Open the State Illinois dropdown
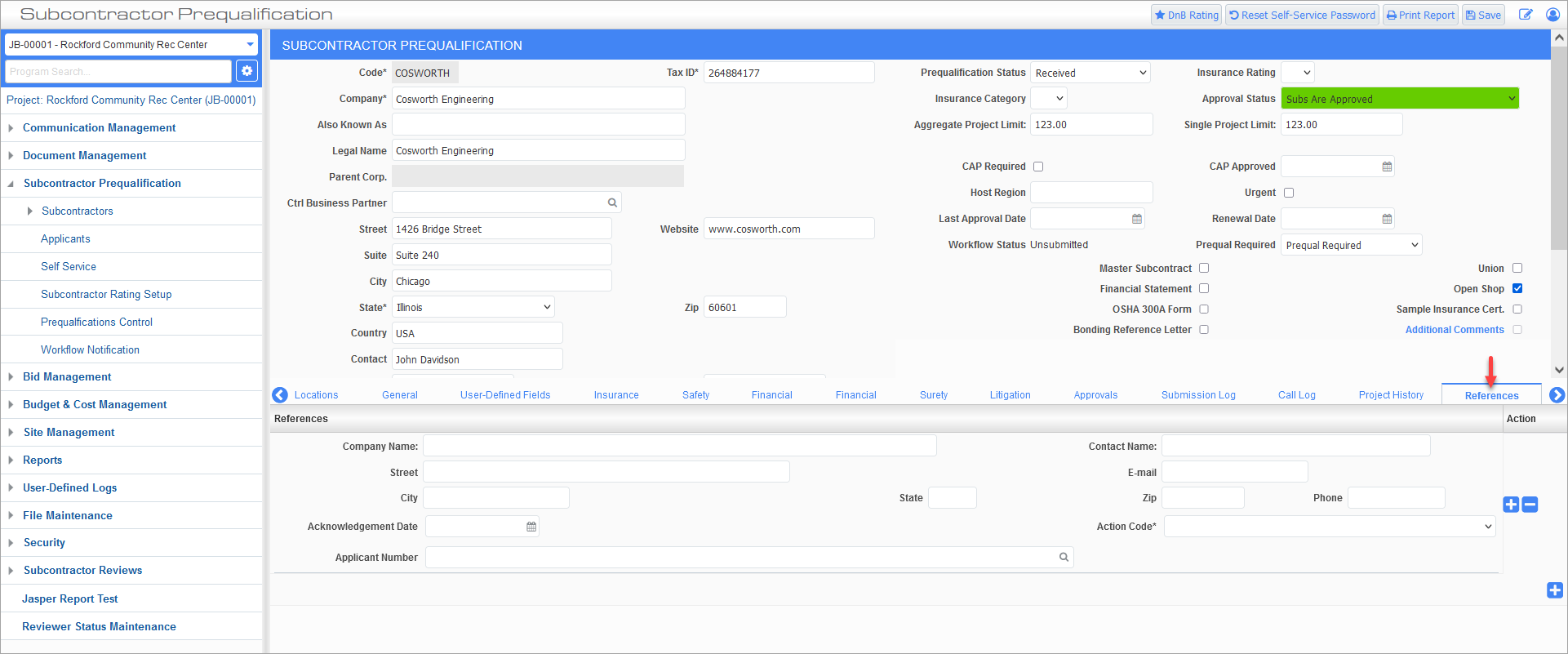1568x654 pixels. (473, 307)
